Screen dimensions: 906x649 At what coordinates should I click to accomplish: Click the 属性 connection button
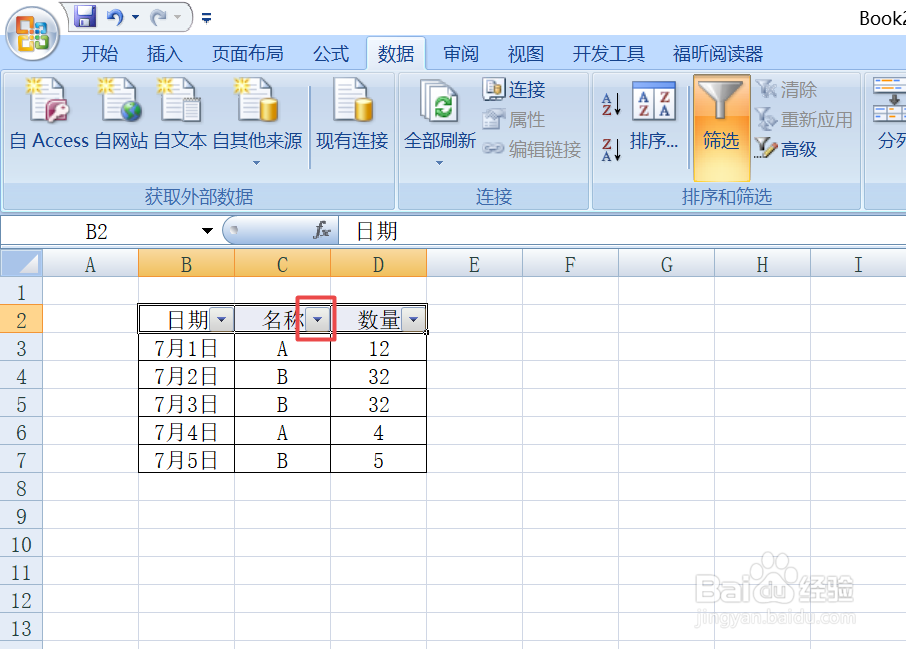tap(514, 119)
